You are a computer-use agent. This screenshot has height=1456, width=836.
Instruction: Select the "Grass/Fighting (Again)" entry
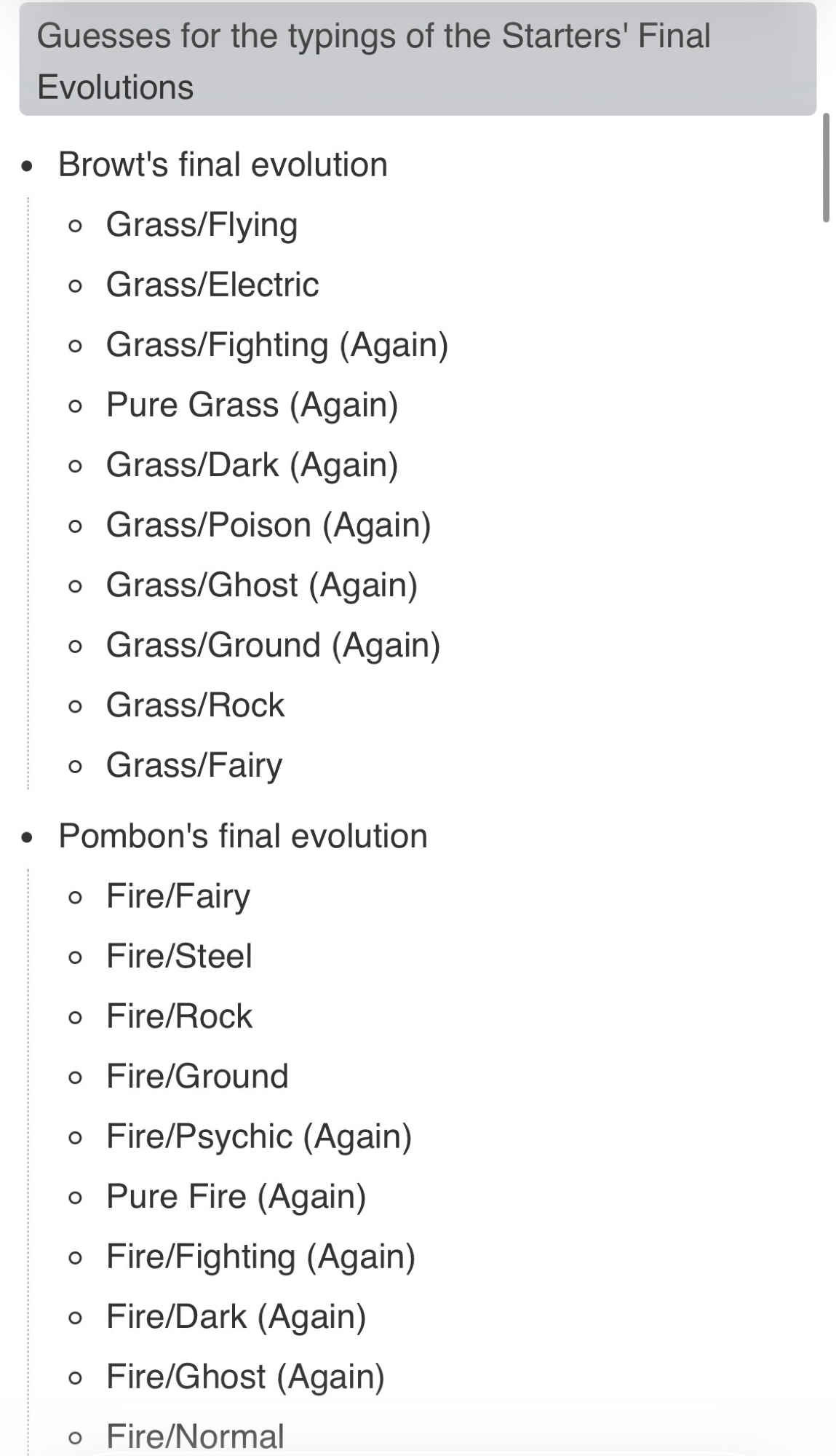[276, 345]
